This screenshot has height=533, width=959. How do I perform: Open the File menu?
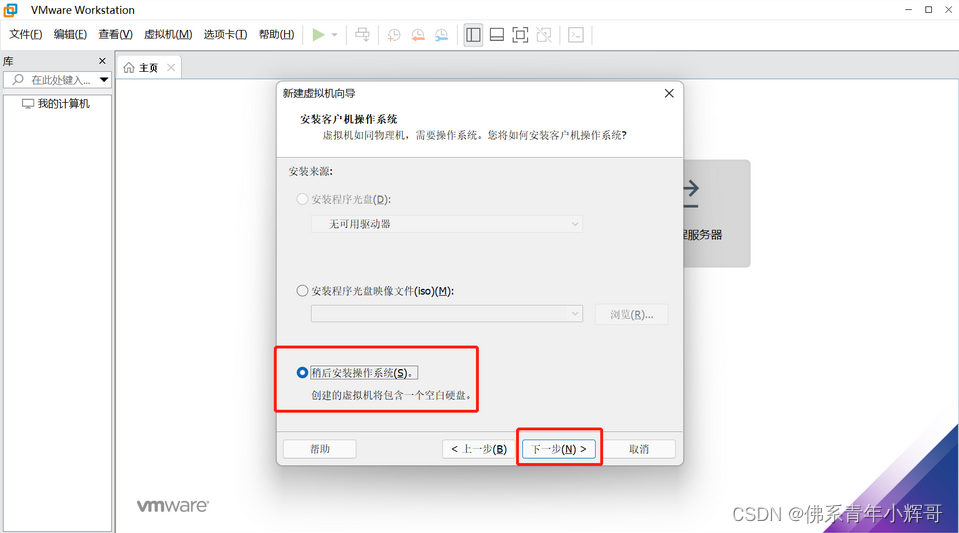[26, 35]
